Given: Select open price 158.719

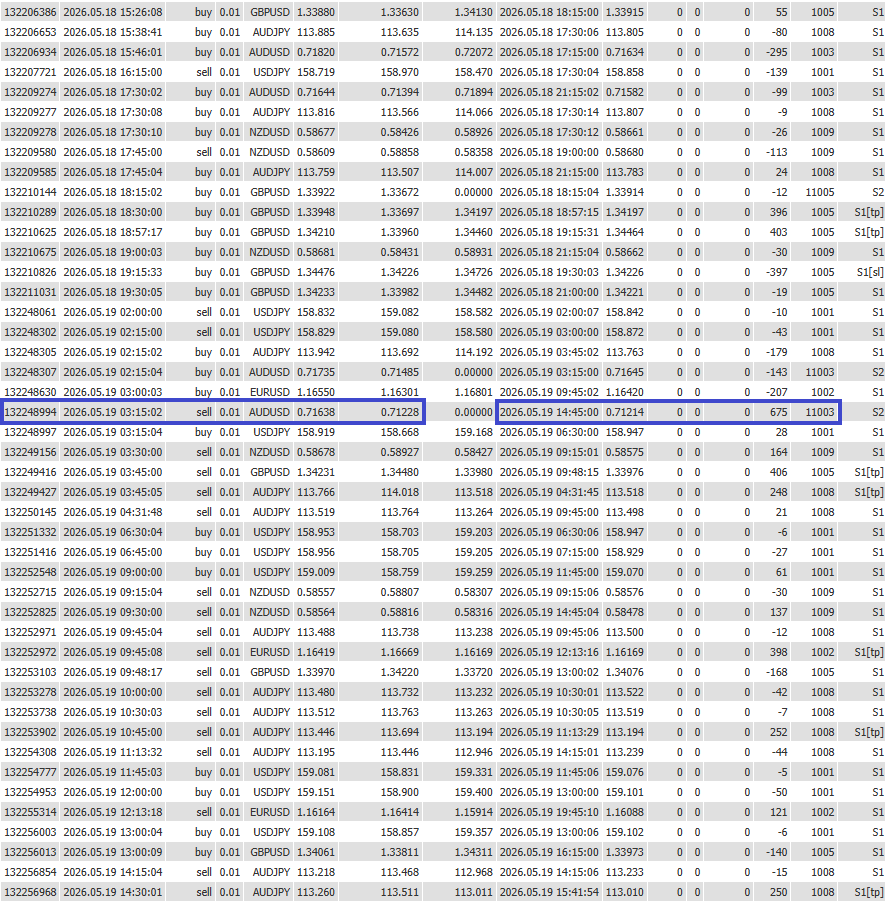Looking at the screenshot, I should click(315, 72).
